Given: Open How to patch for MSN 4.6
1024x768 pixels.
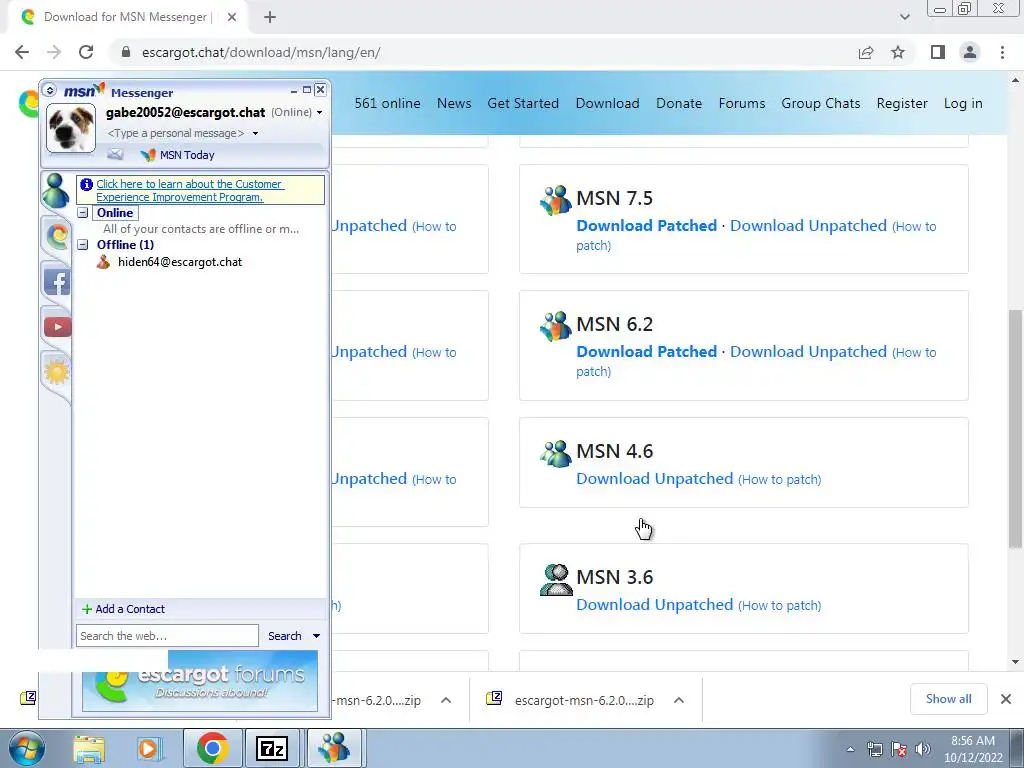Looking at the screenshot, I should 780,479.
